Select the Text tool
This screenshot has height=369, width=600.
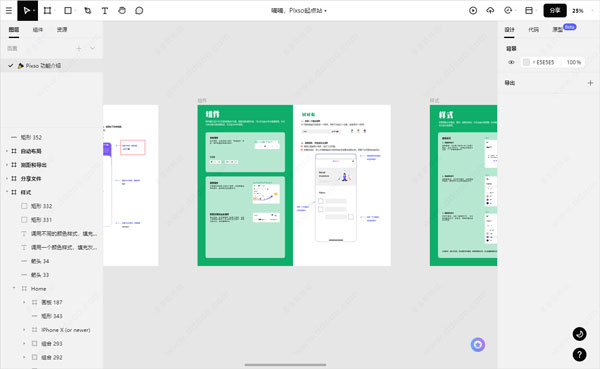pyautogui.click(x=104, y=11)
